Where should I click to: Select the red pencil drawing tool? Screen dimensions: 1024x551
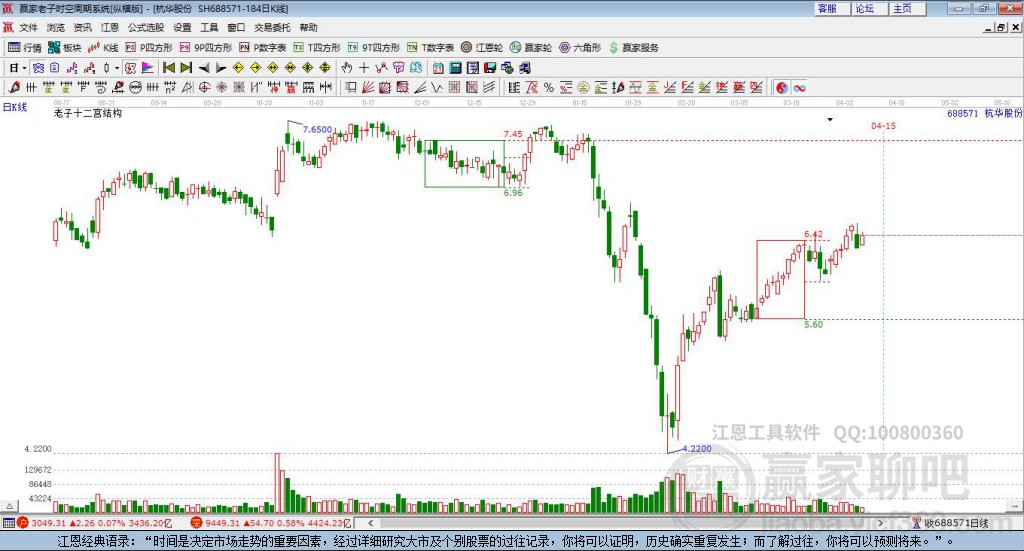click(14, 87)
